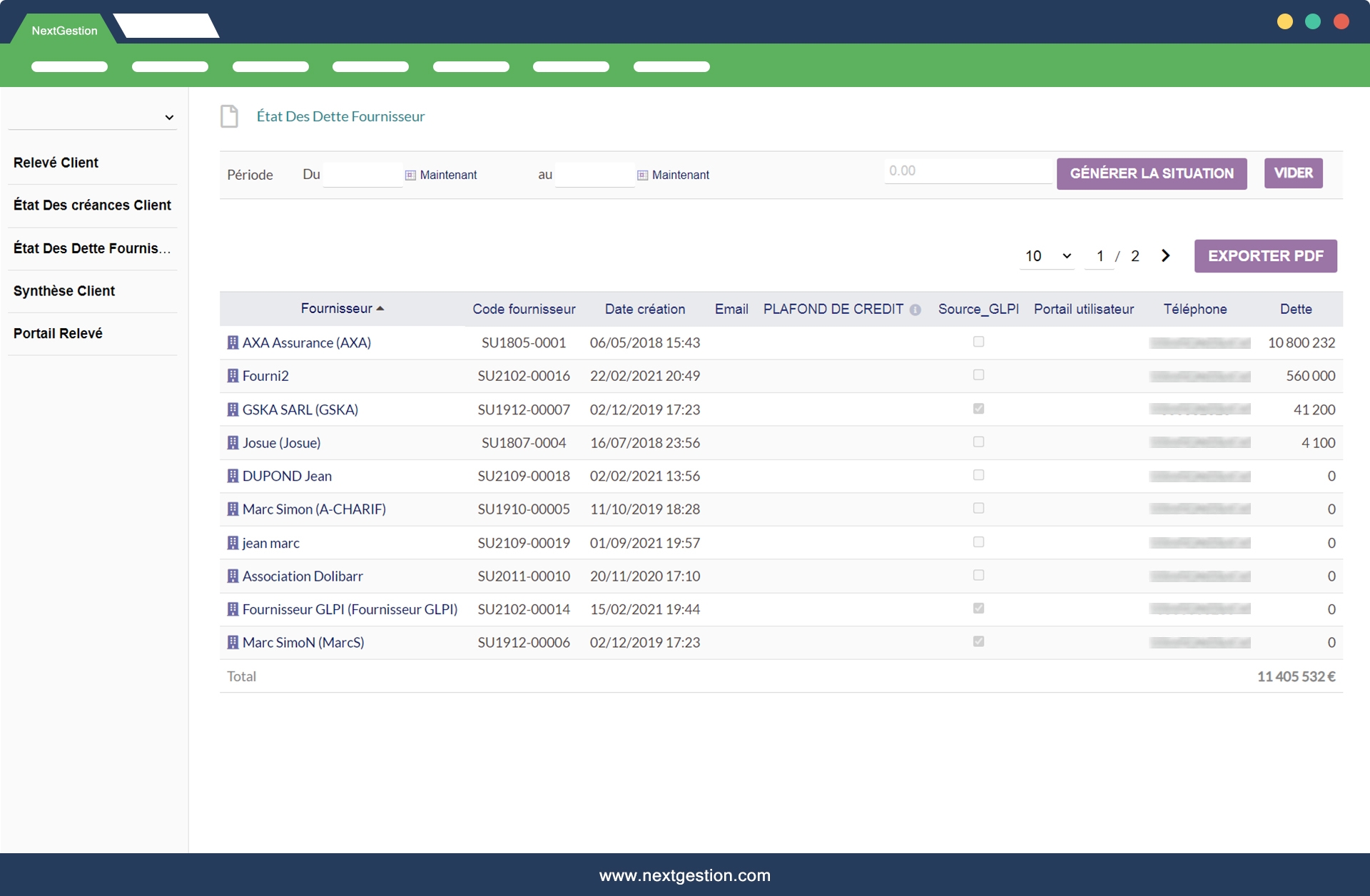Click the building icon beside Association Dolibarr
Image resolution: width=1370 pixels, height=896 pixels.
pyautogui.click(x=233, y=576)
